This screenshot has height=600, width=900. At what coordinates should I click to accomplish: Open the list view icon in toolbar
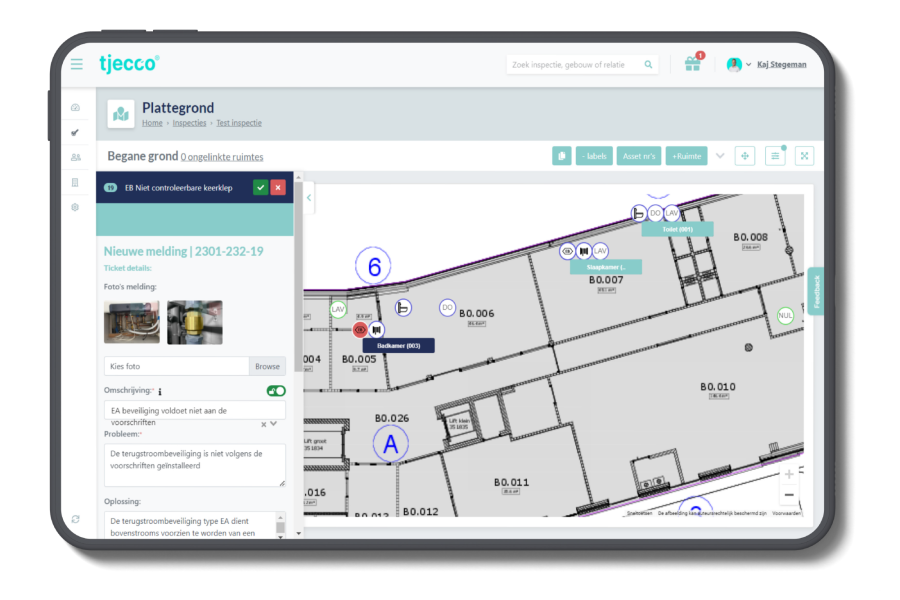775,156
